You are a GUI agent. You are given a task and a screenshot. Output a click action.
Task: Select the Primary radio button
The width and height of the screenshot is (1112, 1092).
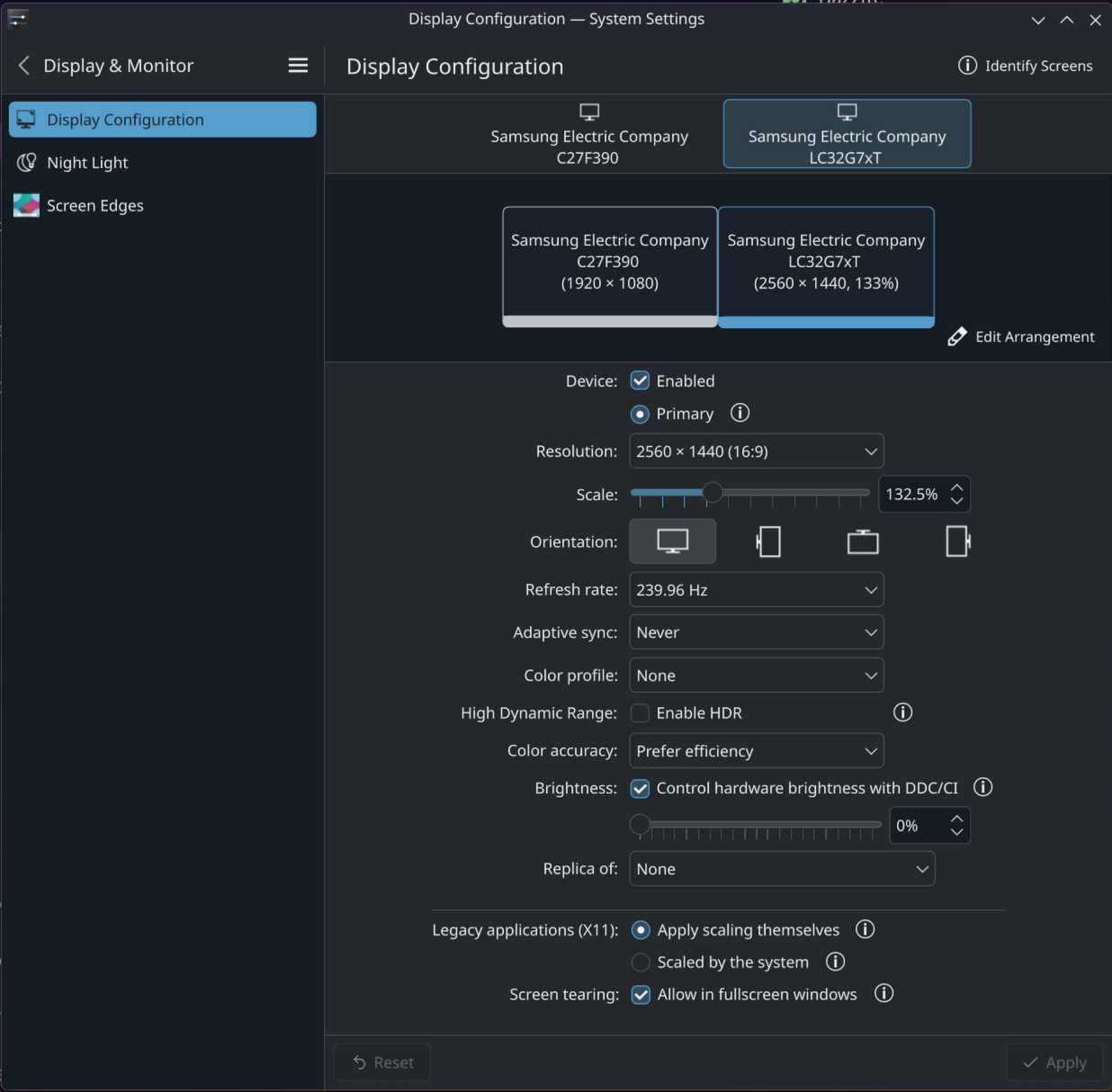(640, 414)
